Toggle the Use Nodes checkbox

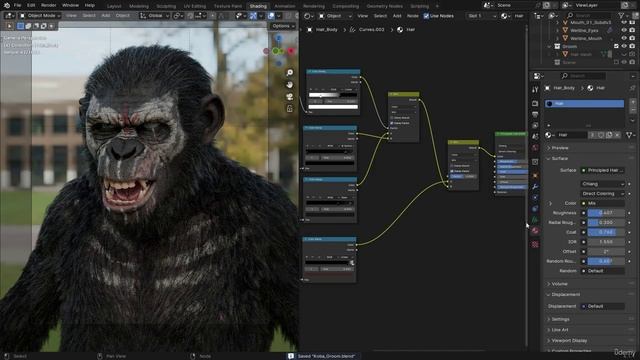(426, 16)
